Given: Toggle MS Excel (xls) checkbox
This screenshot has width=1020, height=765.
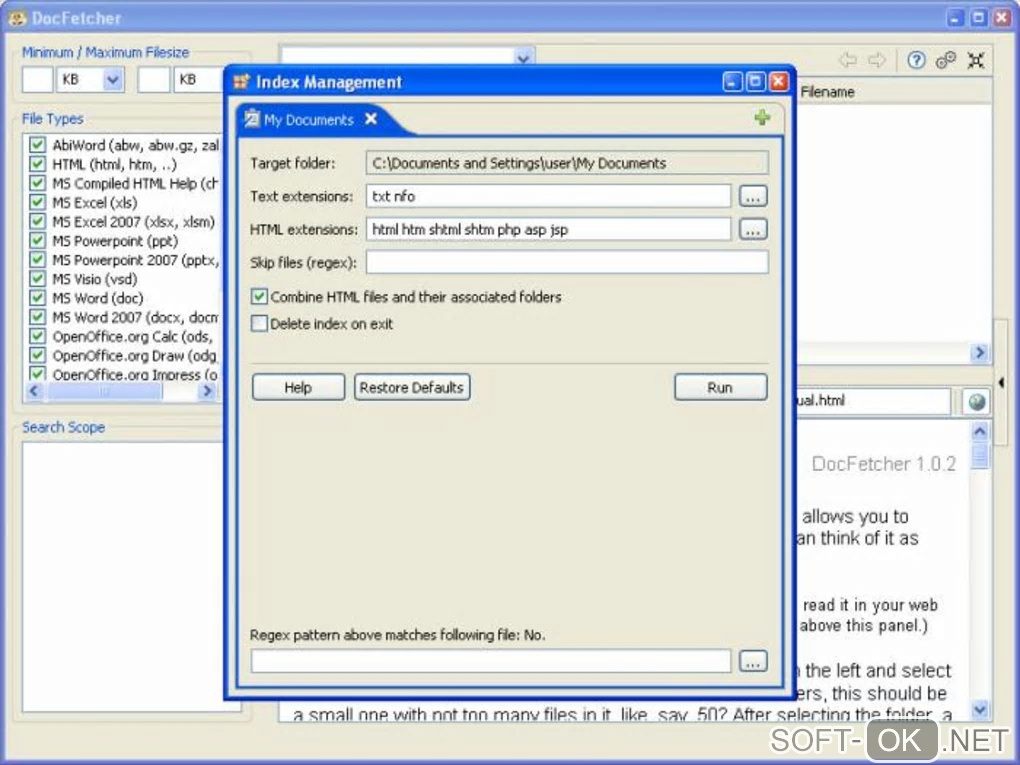Looking at the screenshot, I should click(x=38, y=202).
